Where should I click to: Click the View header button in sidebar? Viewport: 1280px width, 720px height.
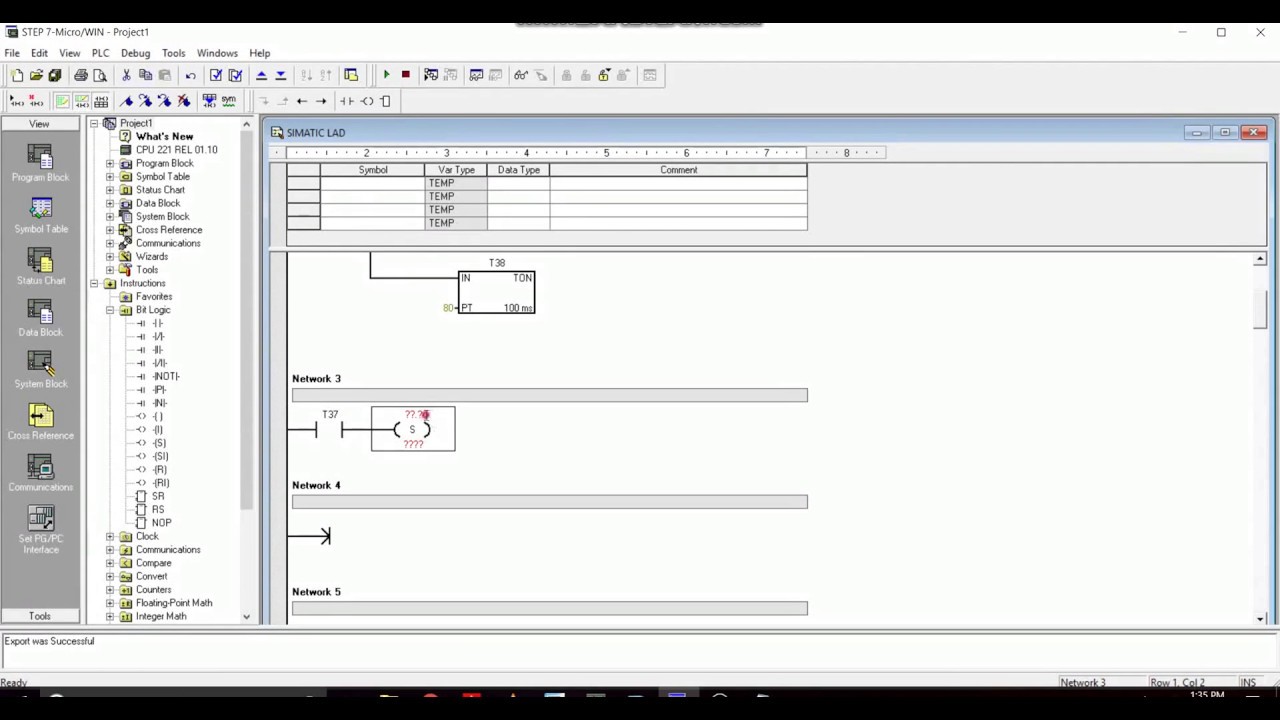point(39,124)
